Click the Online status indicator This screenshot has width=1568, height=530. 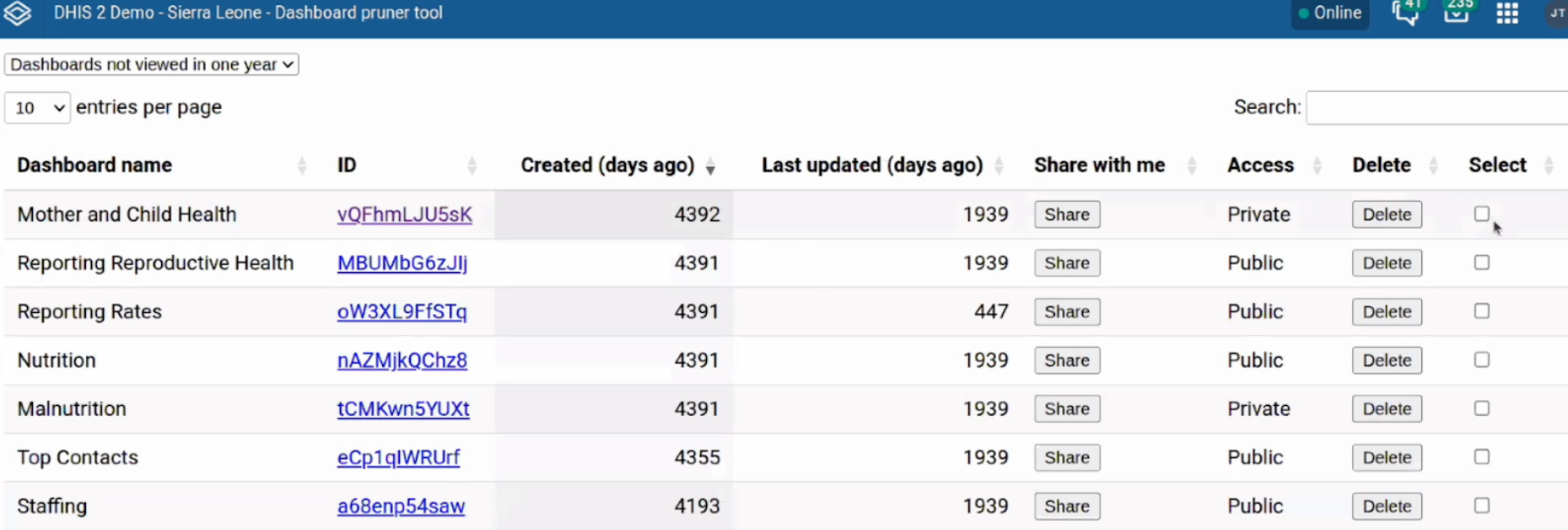click(1329, 14)
